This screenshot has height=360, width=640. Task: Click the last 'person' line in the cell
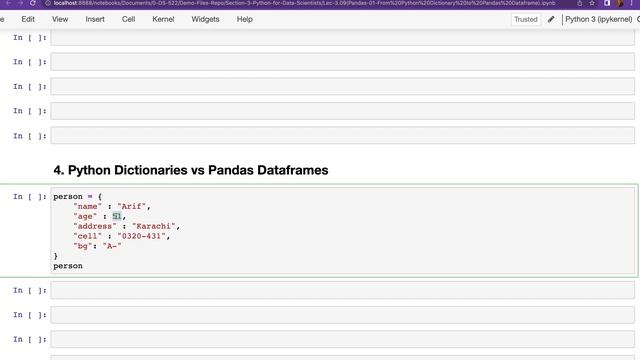68,266
